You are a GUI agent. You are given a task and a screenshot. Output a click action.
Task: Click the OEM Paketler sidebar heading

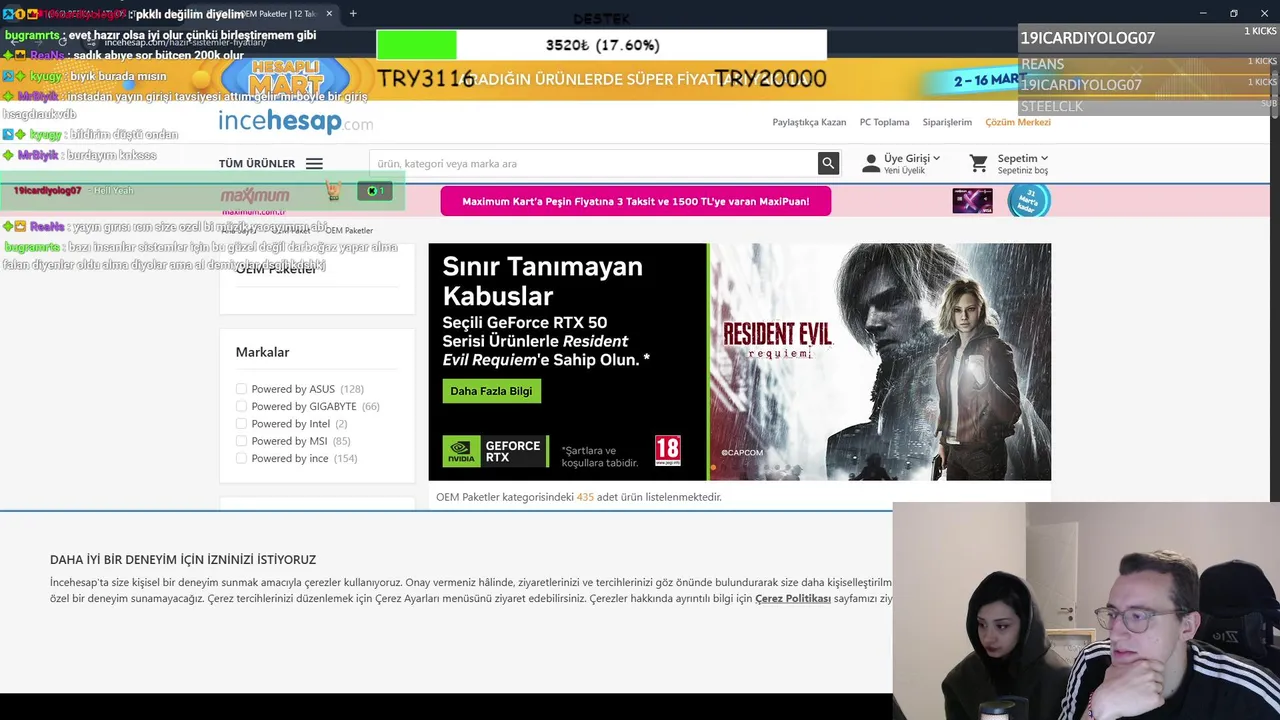pos(276,269)
